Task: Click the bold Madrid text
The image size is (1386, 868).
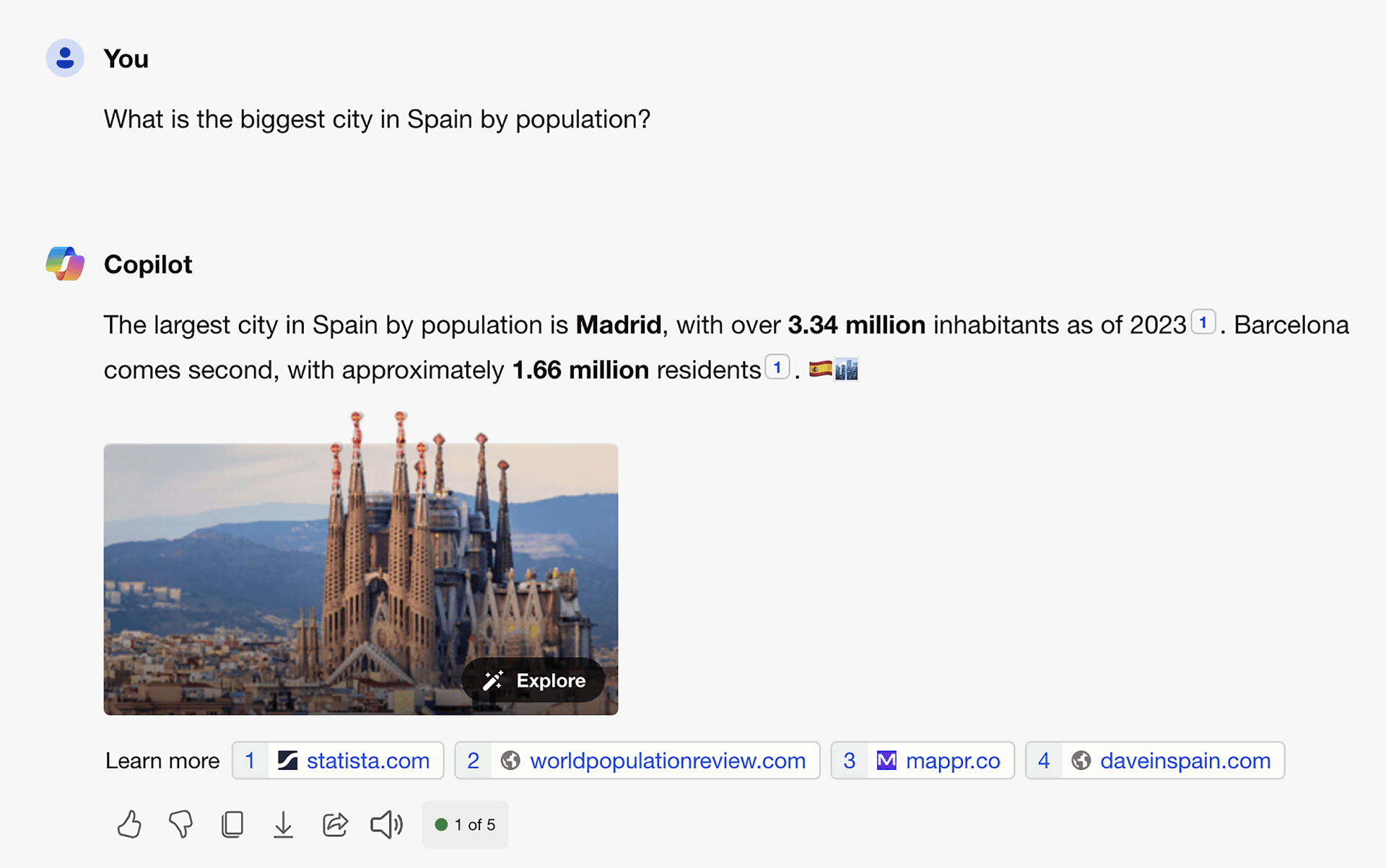Action: (x=618, y=325)
